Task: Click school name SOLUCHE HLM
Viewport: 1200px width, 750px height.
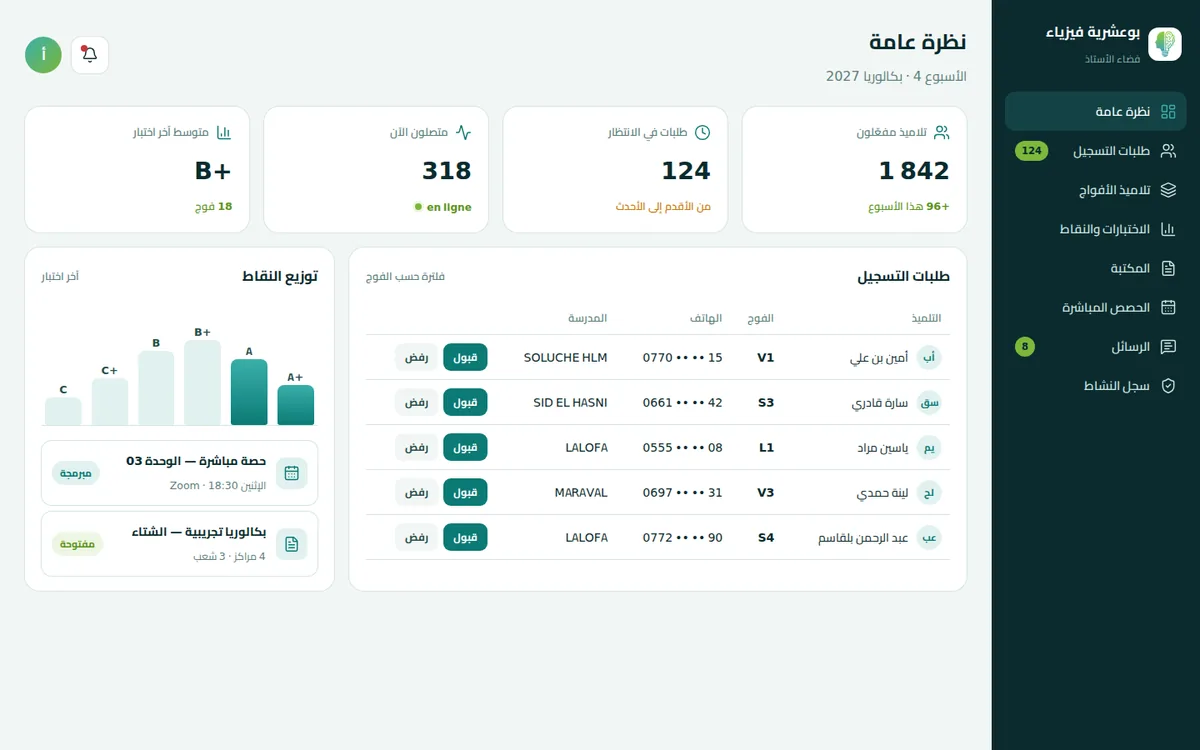Action: point(566,358)
